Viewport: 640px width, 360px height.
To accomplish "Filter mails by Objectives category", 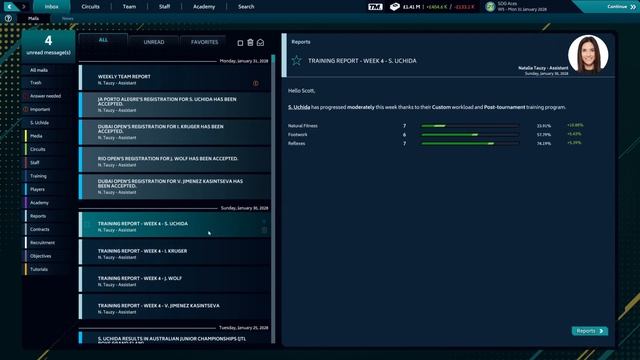I will 49,256.
